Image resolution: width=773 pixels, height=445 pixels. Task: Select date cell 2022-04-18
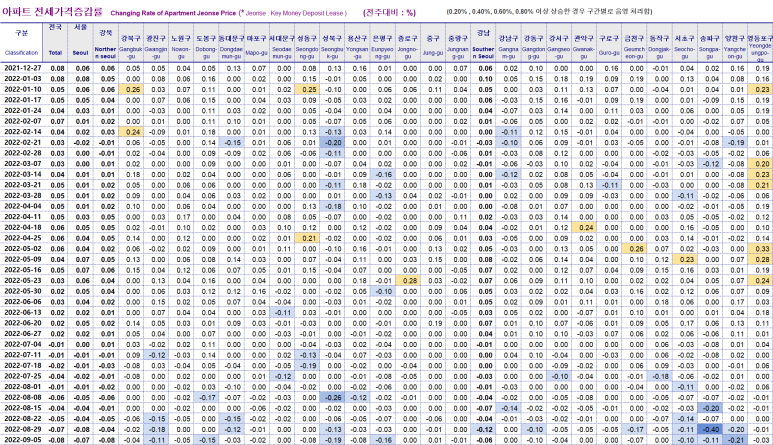coord(22,228)
